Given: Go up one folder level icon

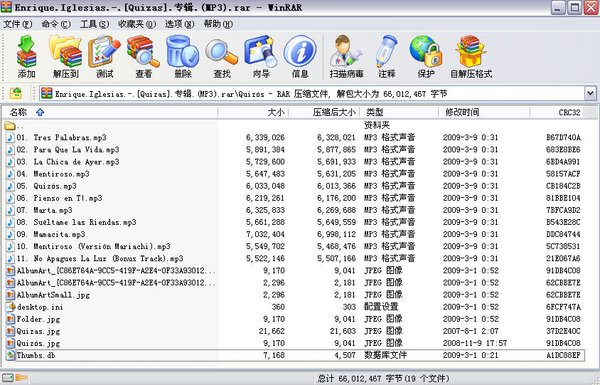Looking at the screenshot, I should coord(16,93).
